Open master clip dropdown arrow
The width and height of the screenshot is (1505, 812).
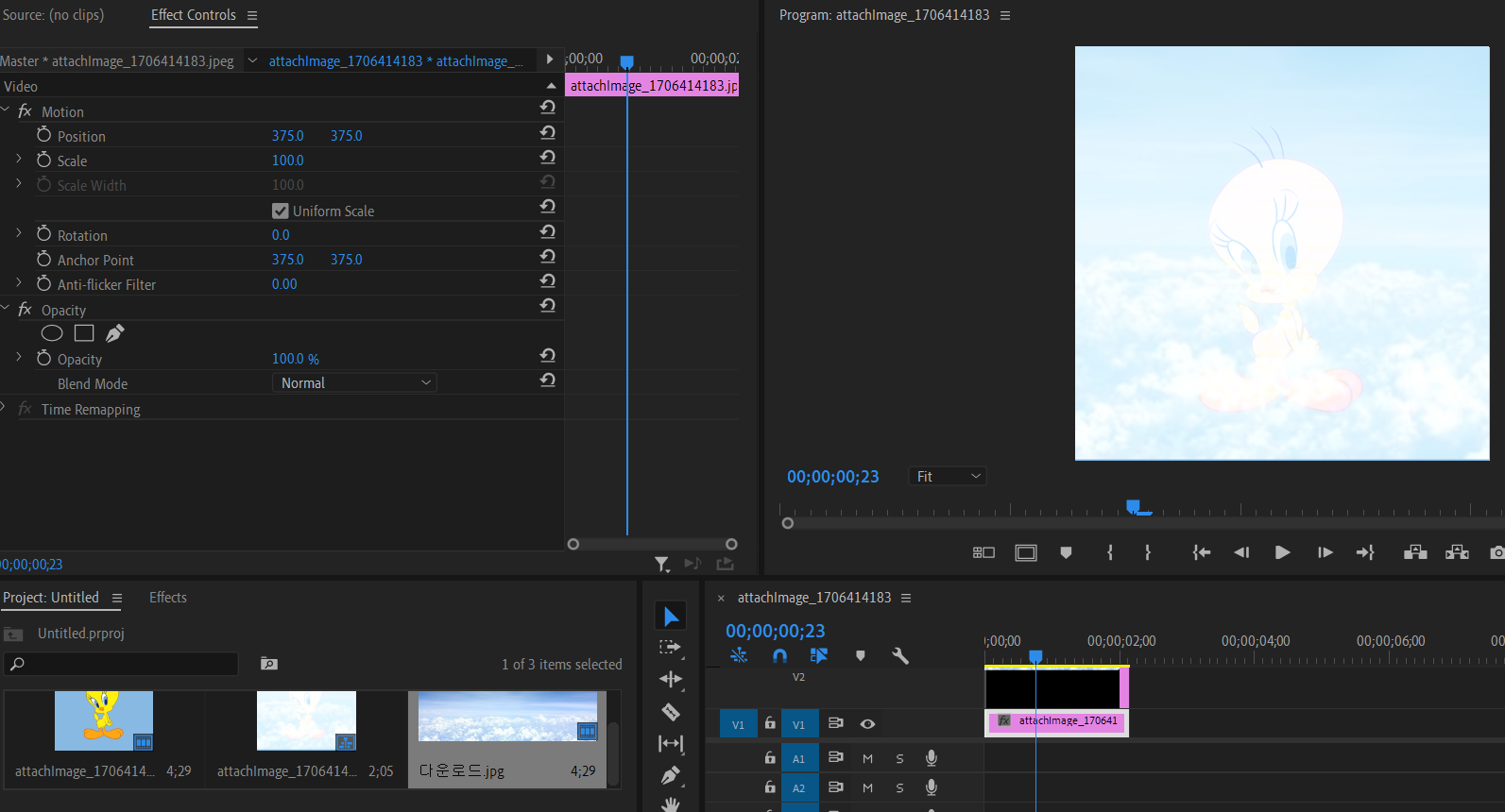coord(252,60)
